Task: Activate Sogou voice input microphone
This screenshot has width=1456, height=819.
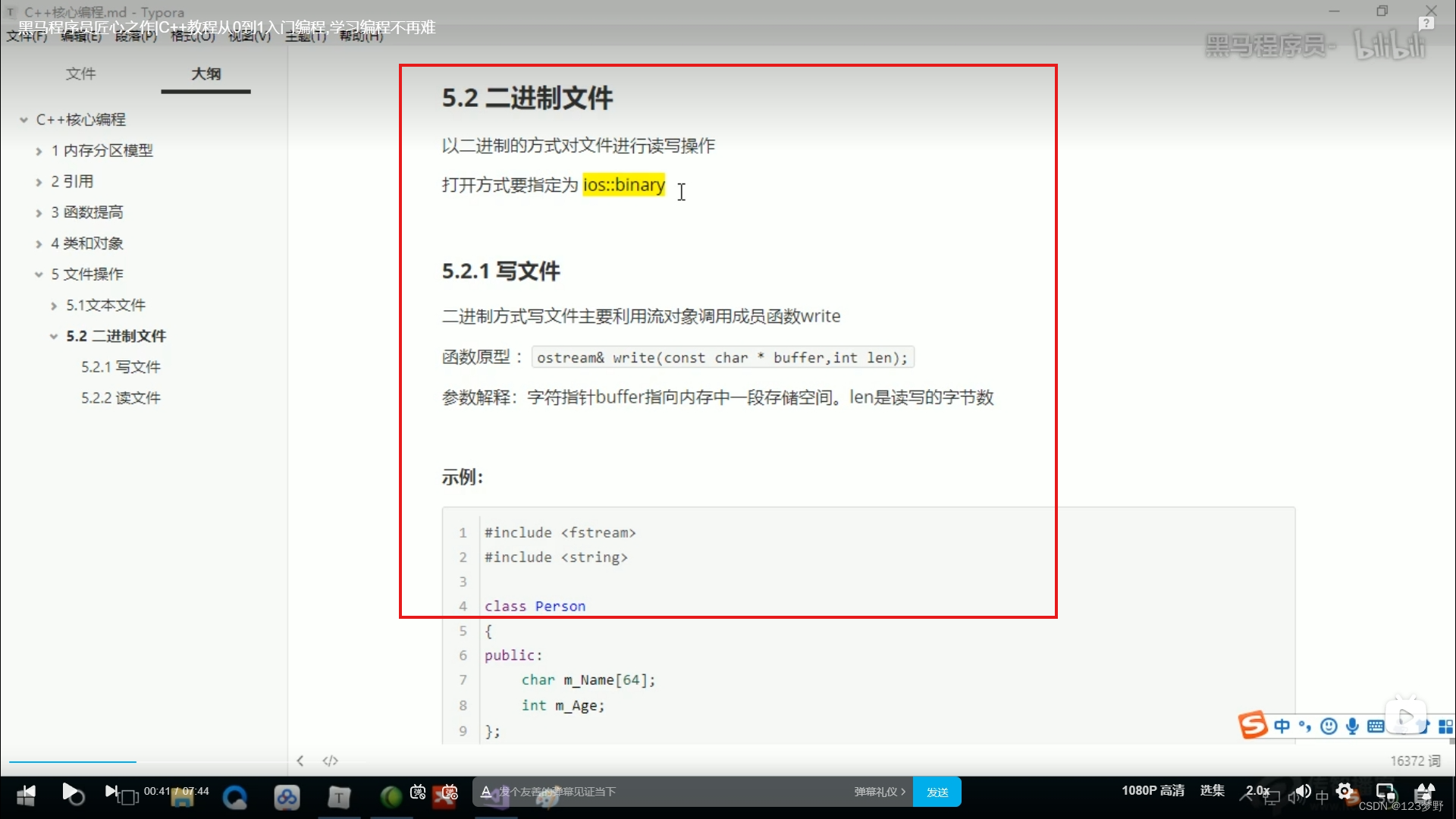Action: (1352, 726)
